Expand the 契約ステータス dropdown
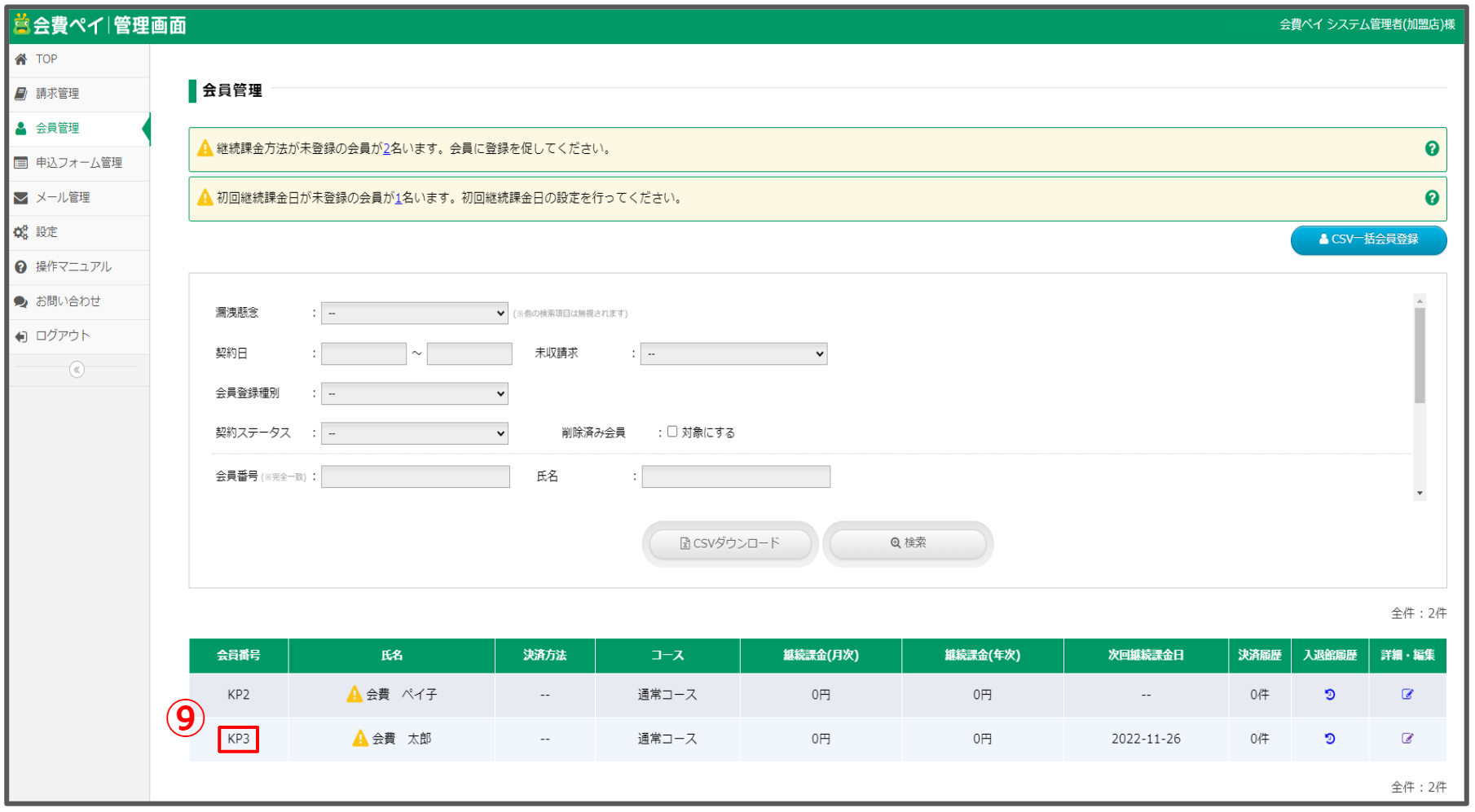Image resolution: width=1475 pixels, height=812 pixels. pyautogui.click(x=414, y=433)
